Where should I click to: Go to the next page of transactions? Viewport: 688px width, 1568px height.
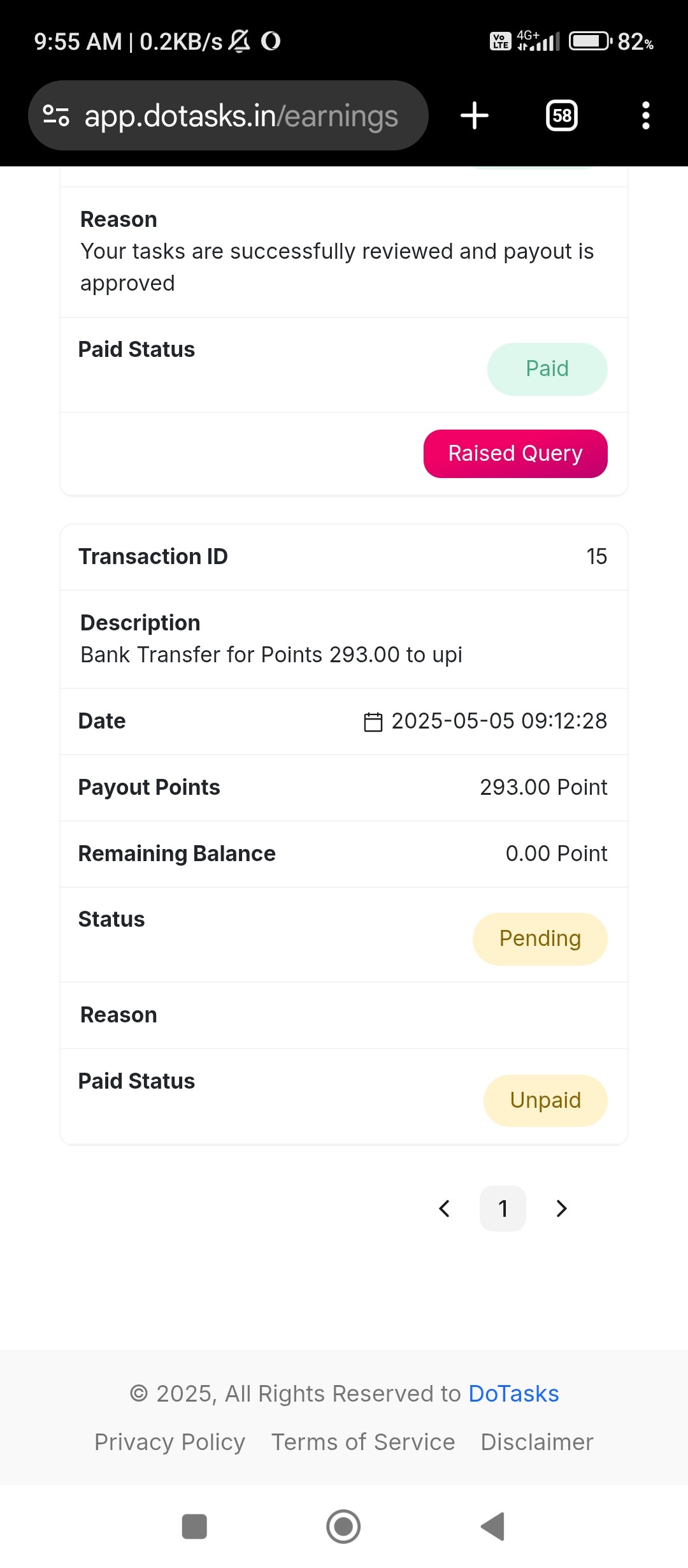tap(561, 1209)
